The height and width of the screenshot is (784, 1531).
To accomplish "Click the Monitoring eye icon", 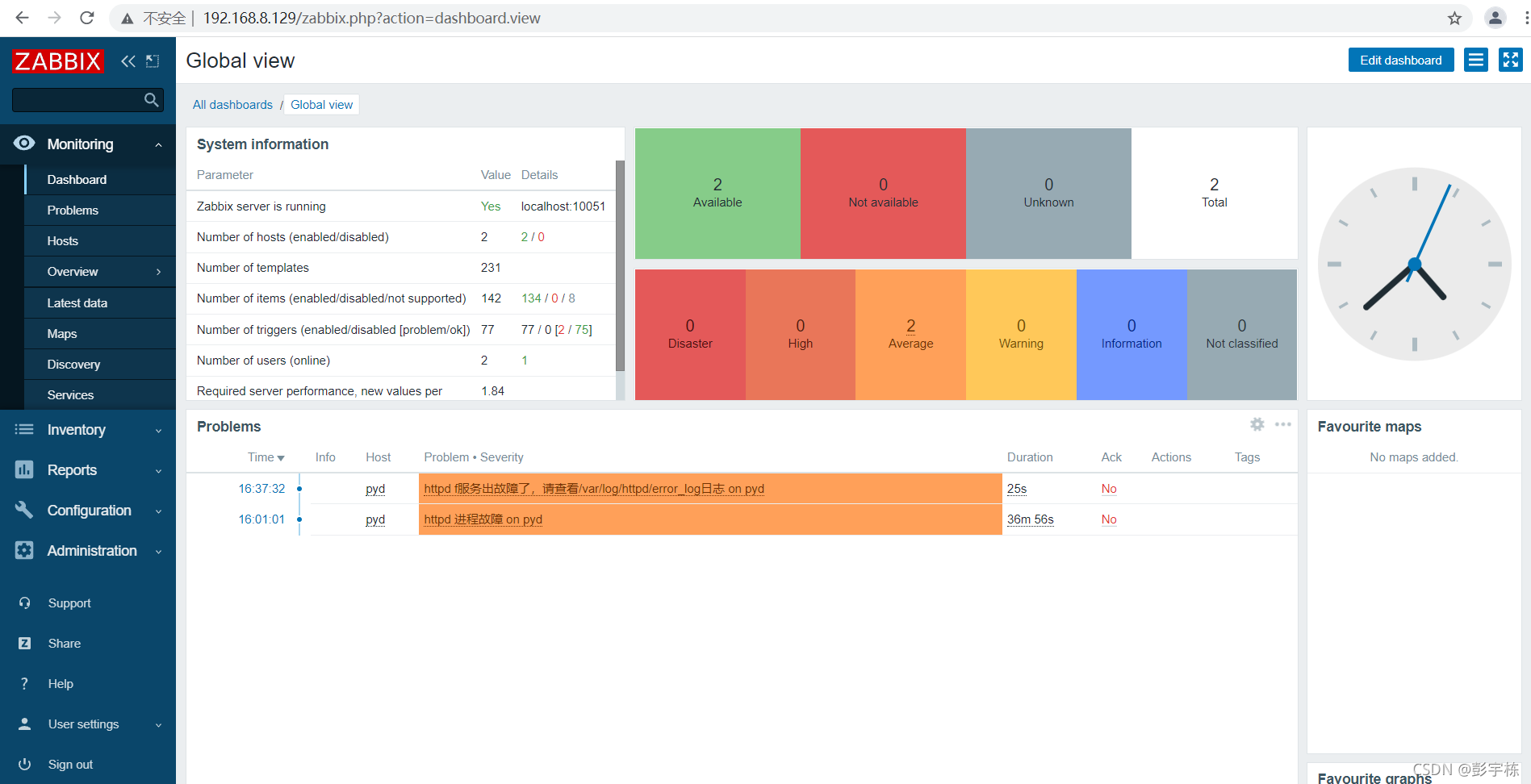I will click(24, 144).
